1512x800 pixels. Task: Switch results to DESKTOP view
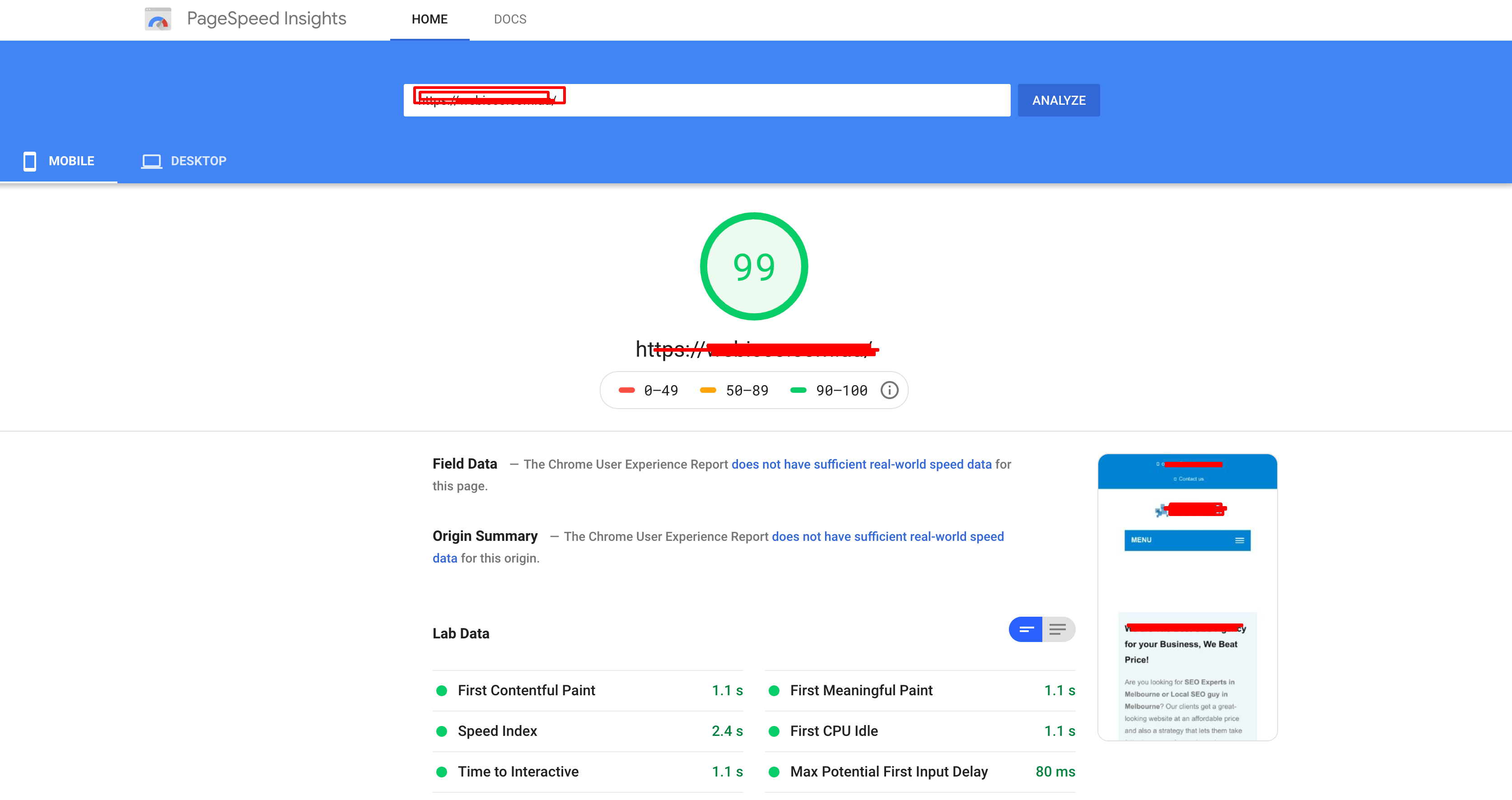click(198, 160)
